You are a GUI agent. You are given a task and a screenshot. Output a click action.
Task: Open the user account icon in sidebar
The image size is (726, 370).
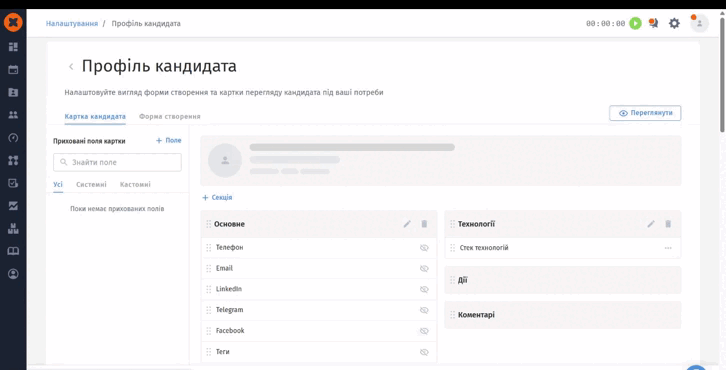[x=13, y=274]
